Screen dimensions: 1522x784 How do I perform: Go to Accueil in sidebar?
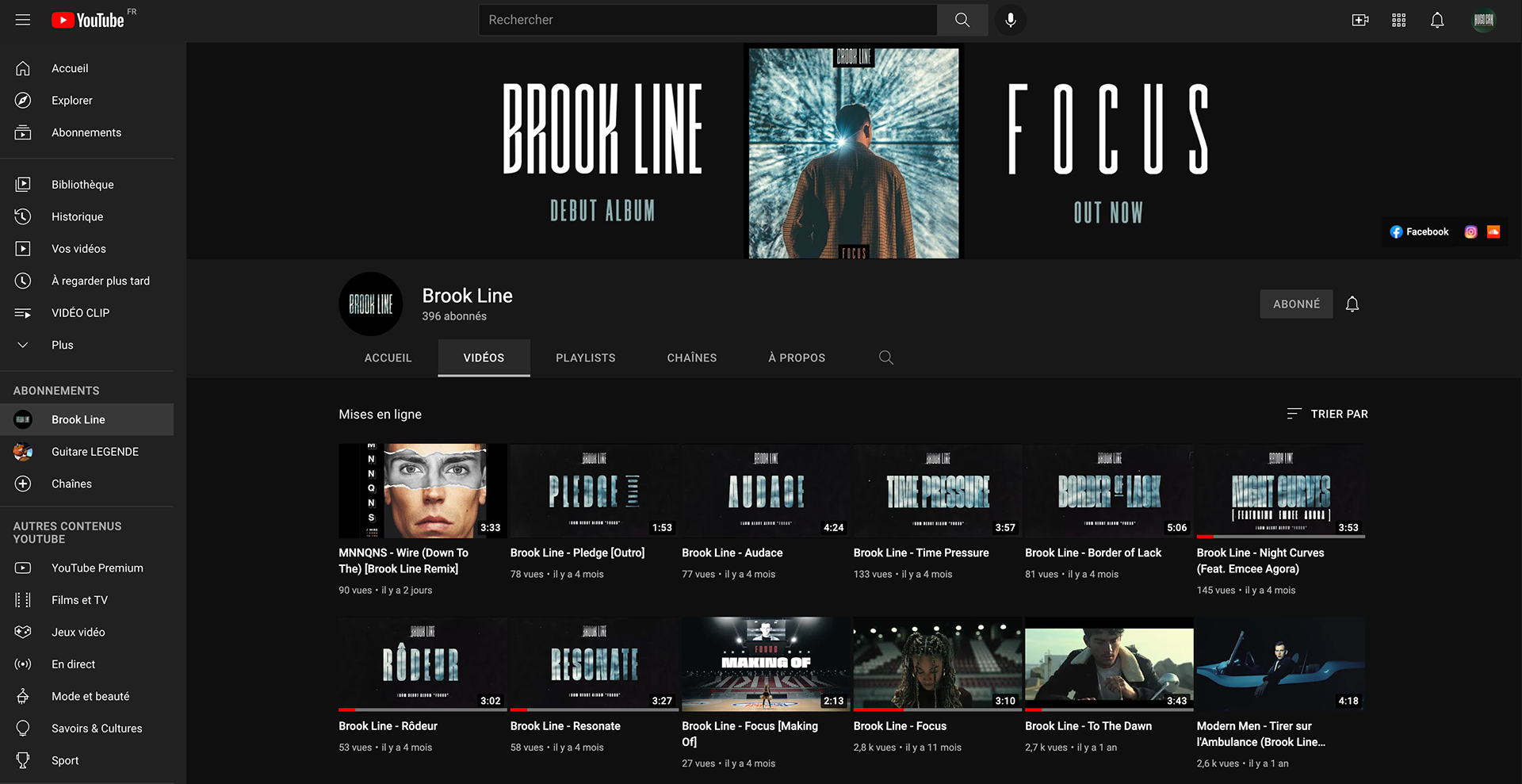[x=87, y=68]
